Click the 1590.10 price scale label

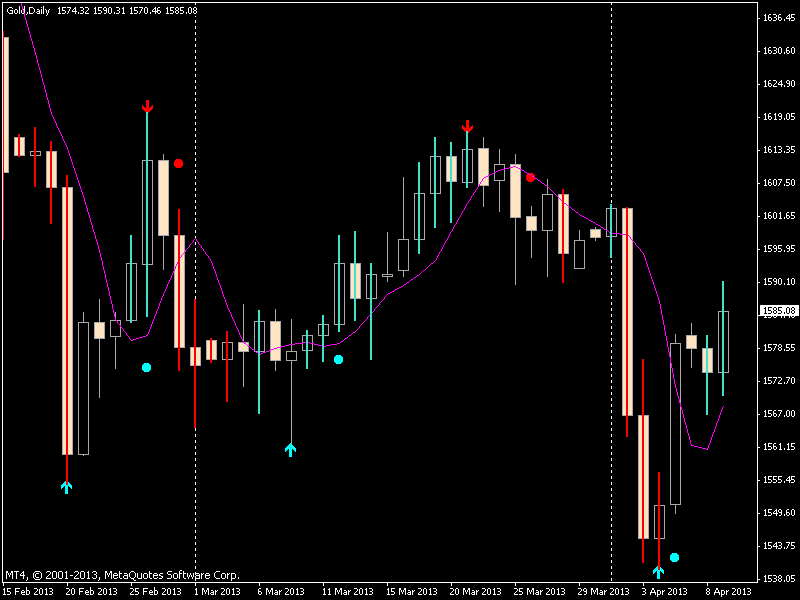(779, 282)
